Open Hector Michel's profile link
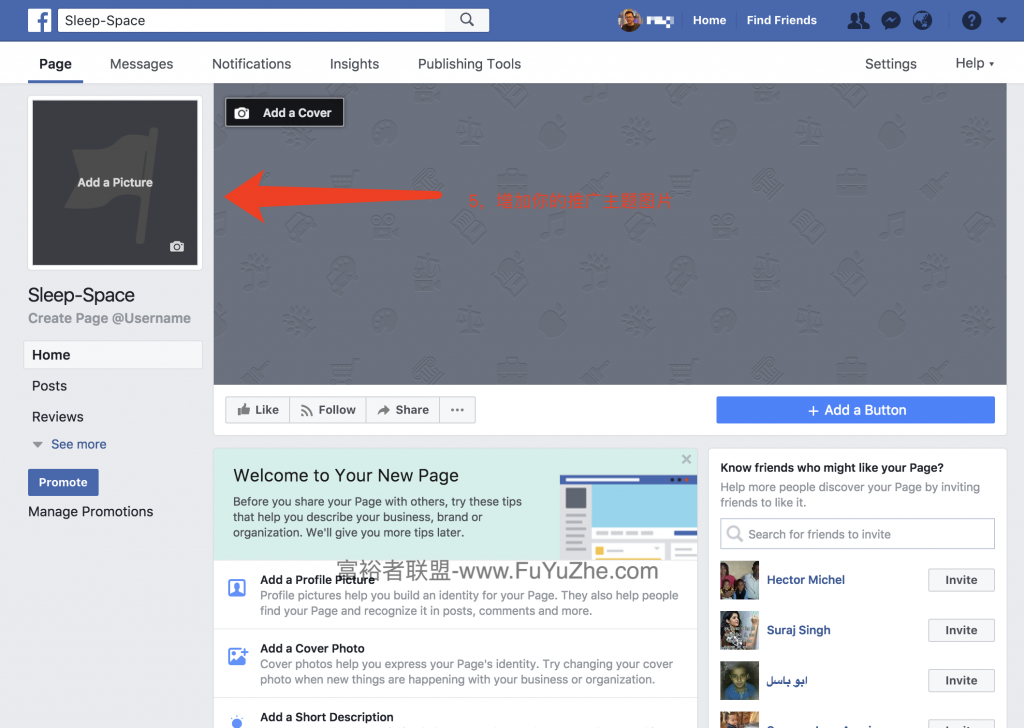This screenshot has width=1024, height=728. point(805,580)
